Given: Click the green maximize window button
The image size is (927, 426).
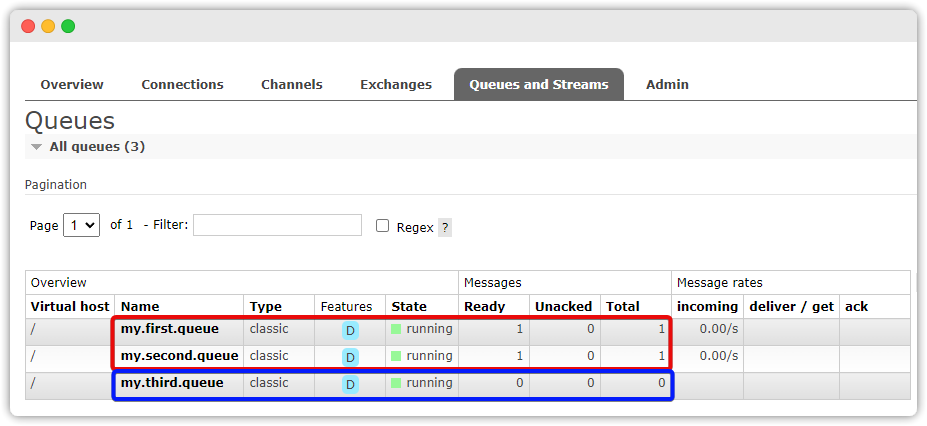Looking at the screenshot, I should click(68, 26).
